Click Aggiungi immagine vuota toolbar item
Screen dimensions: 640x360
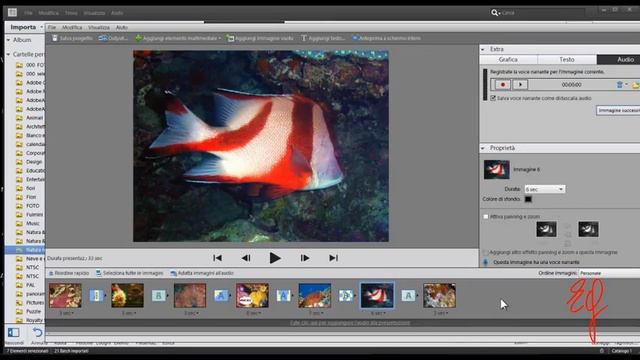tap(260, 38)
